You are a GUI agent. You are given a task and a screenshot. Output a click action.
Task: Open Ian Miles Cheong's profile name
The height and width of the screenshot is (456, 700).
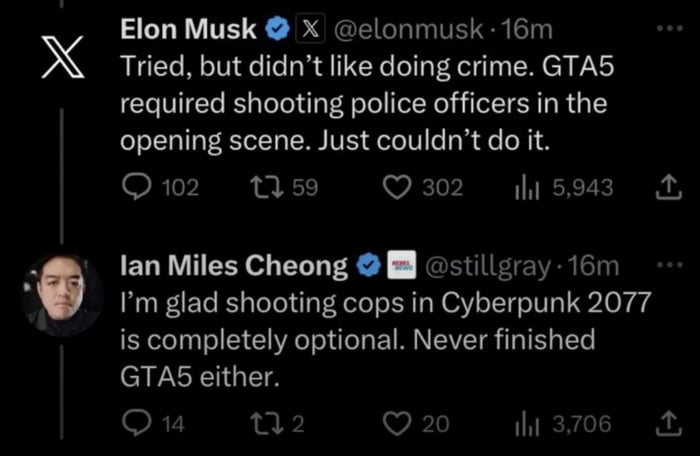(234, 267)
